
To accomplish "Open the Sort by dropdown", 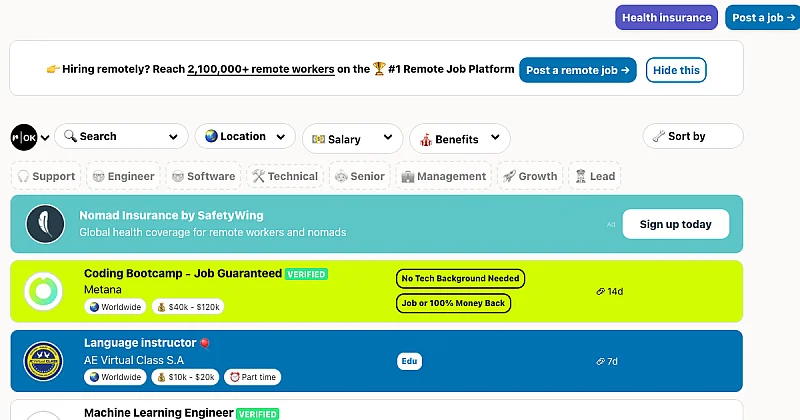I will pyautogui.click(x=692, y=136).
